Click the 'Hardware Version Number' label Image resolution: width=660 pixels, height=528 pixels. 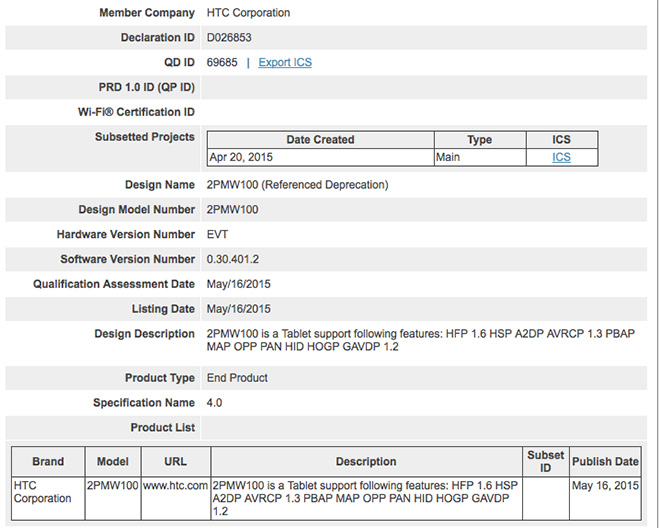(126, 235)
